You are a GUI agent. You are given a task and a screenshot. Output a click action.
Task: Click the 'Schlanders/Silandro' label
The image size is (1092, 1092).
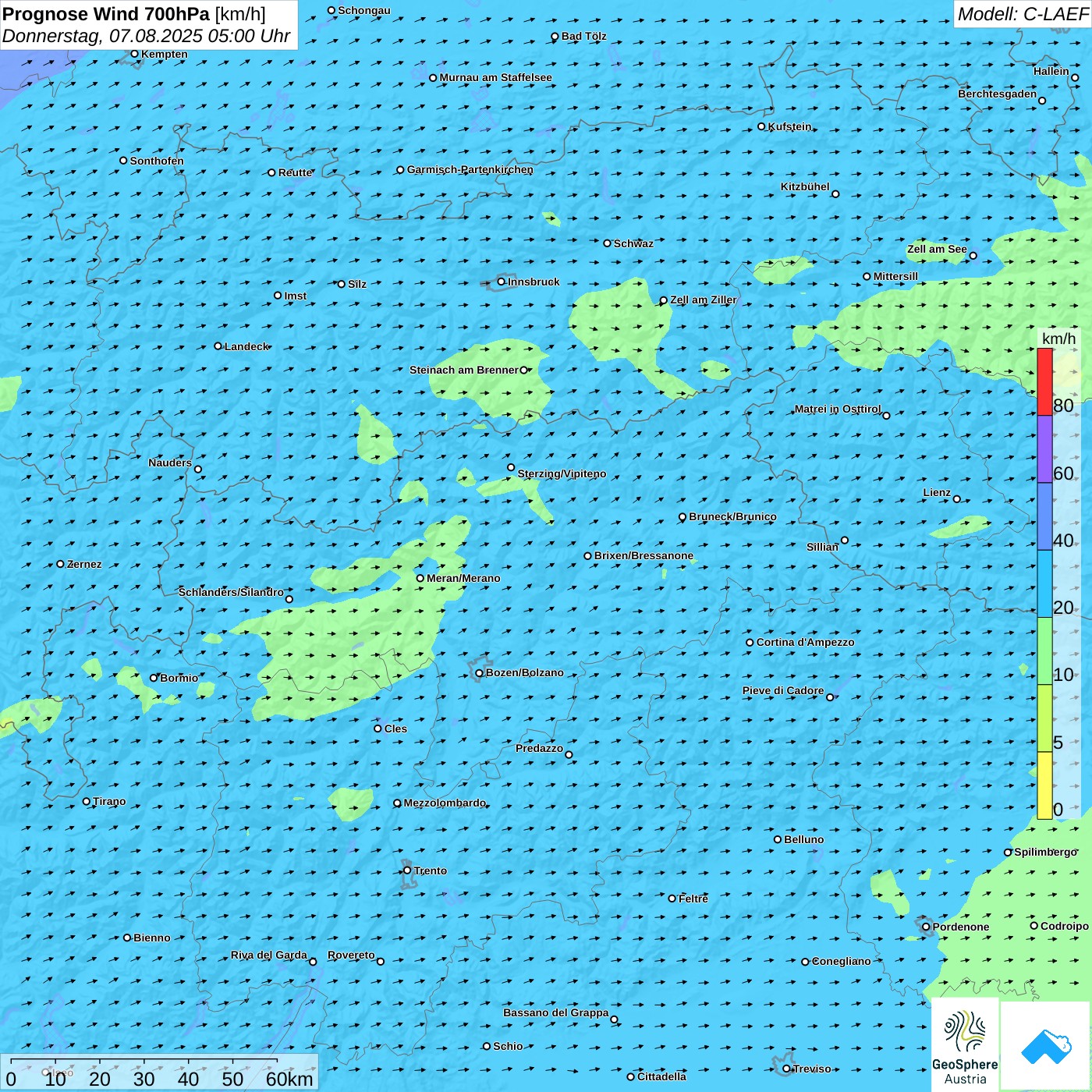point(231,592)
